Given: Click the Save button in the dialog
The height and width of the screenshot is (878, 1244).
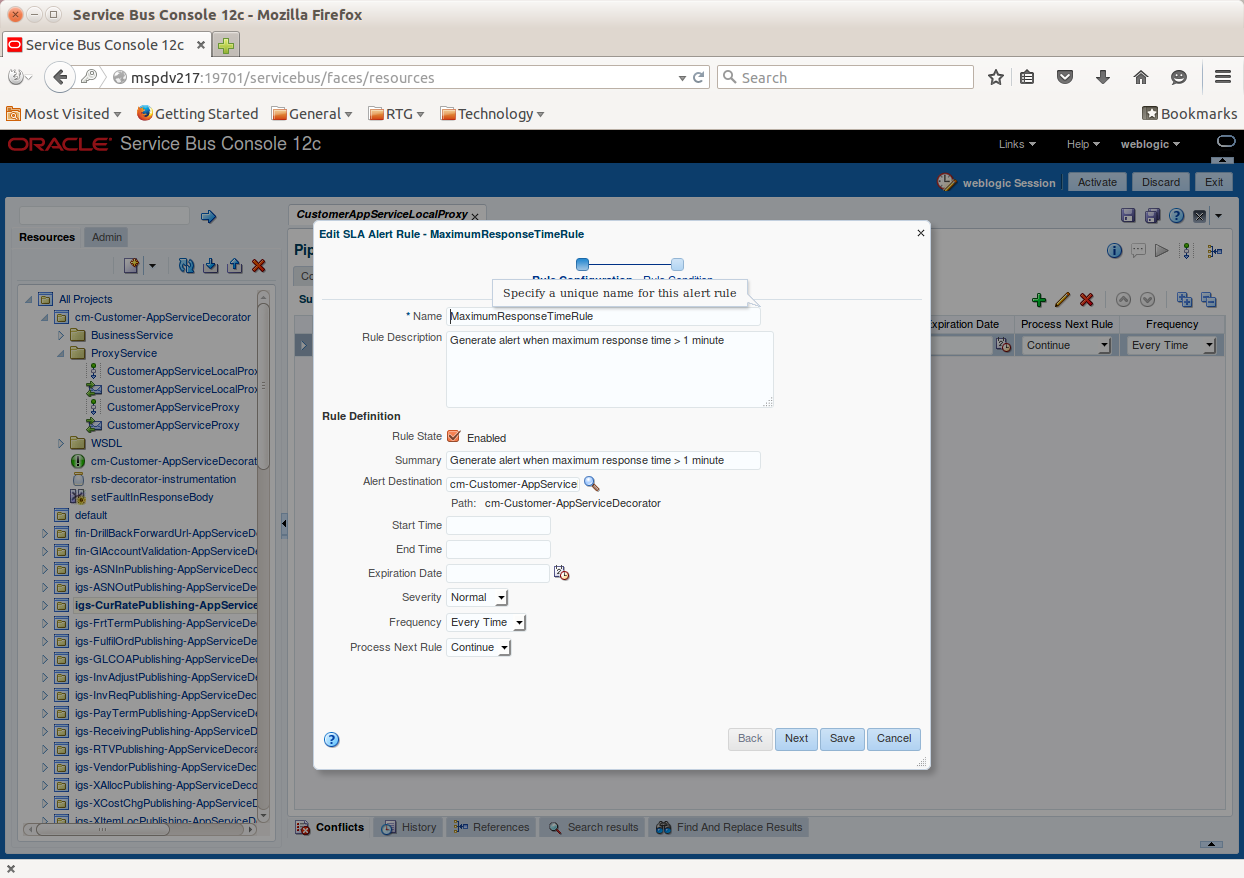Looking at the screenshot, I should pyautogui.click(x=842, y=739).
